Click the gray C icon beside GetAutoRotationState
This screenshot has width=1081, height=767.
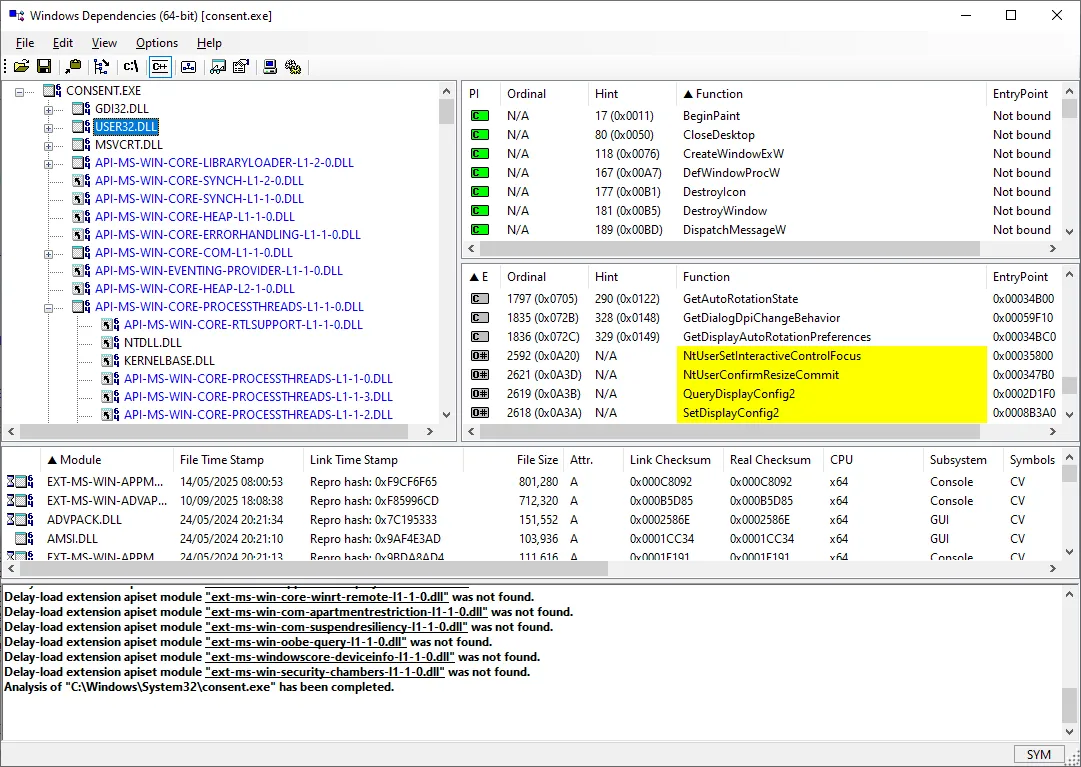(480, 298)
